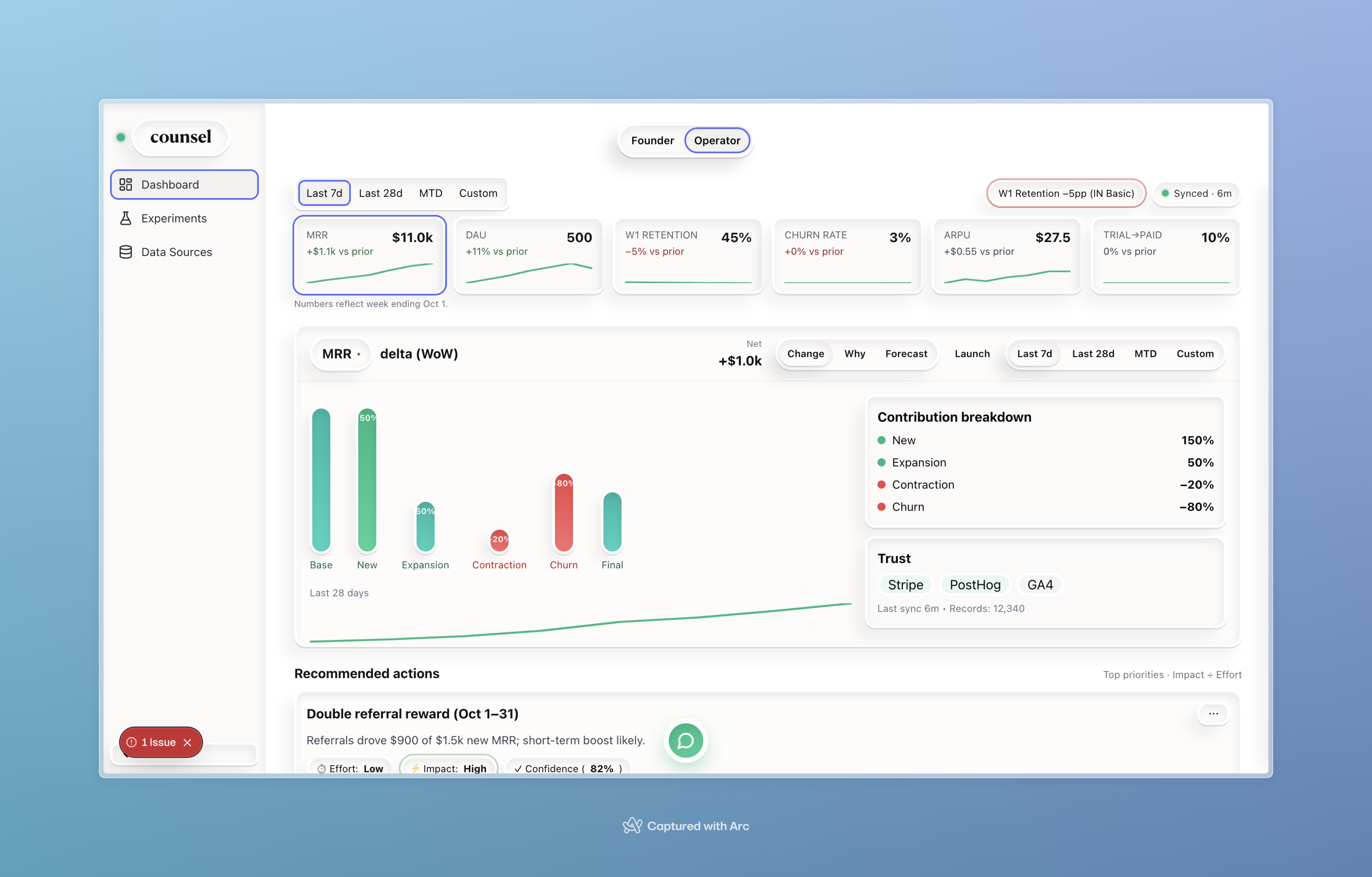The height and width of the screenshot is (877, 1372).
Task: Select Custom range in chart panel
Action: (x=1195, y=354)
